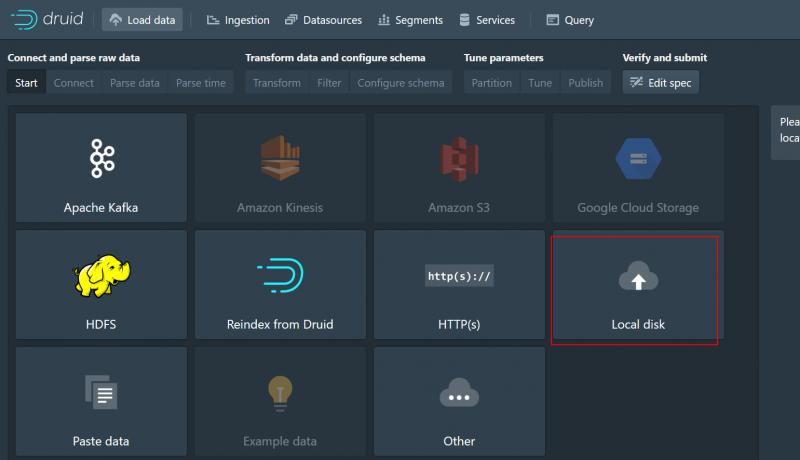Click the Query console icon
The image size is (800, 460).
point(553,20)
